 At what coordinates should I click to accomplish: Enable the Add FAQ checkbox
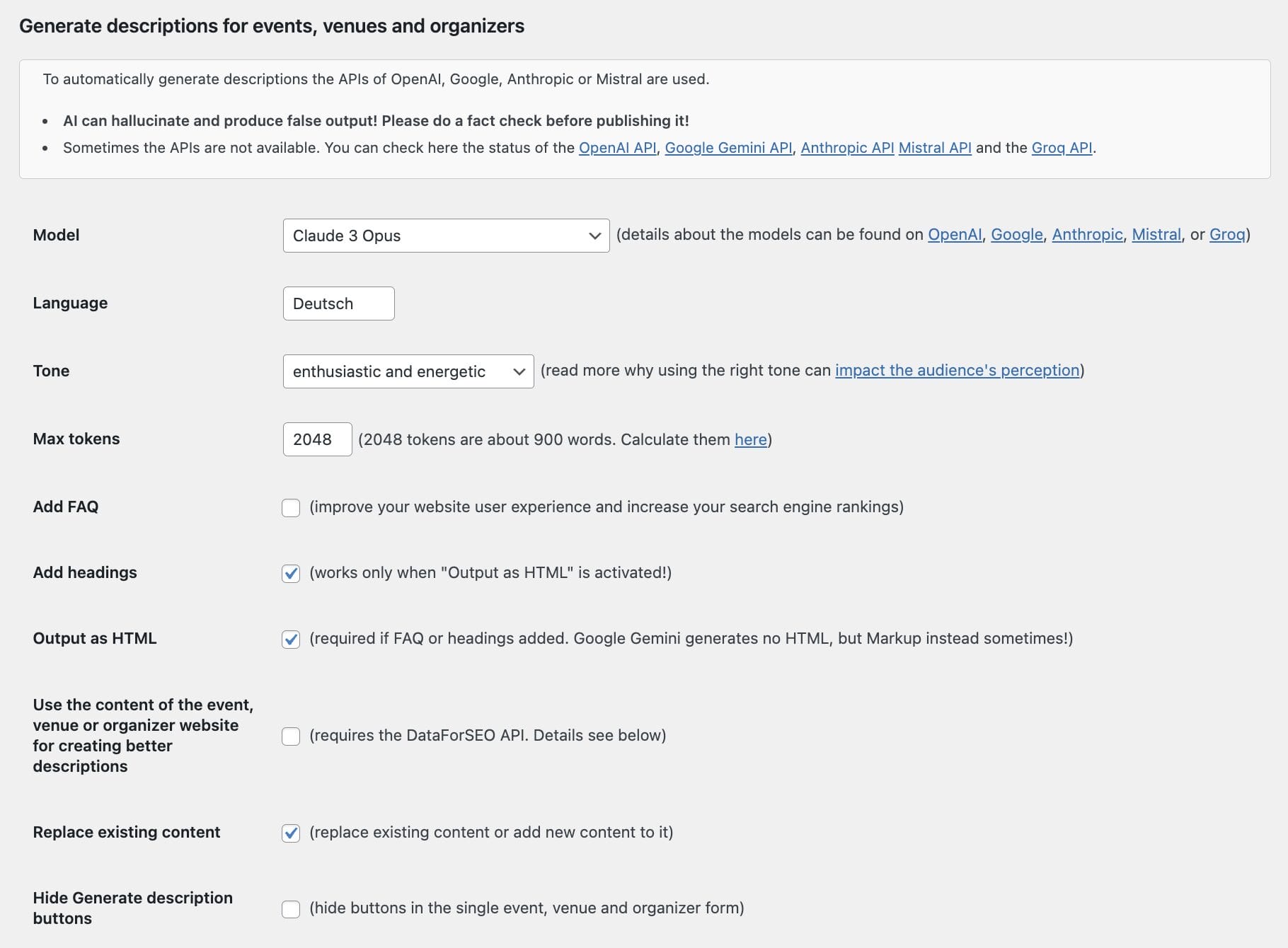(x=291, y=507)
